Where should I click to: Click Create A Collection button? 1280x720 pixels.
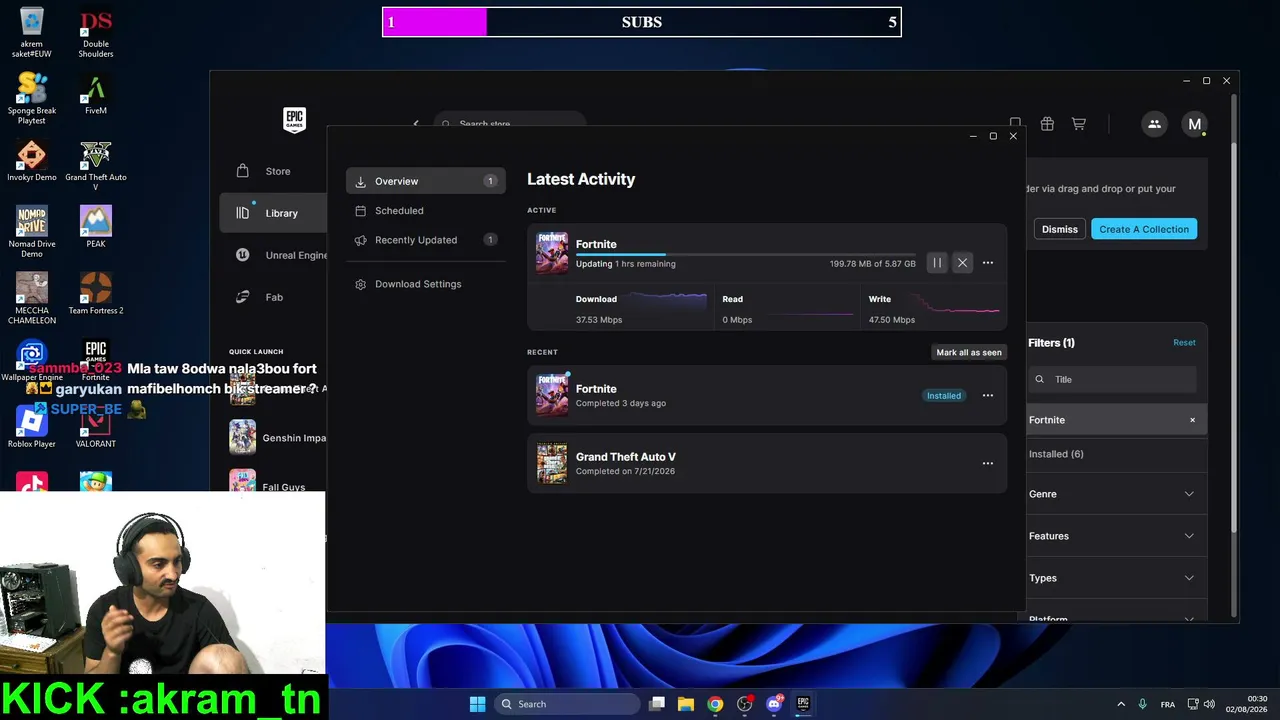click(1144, 229)
